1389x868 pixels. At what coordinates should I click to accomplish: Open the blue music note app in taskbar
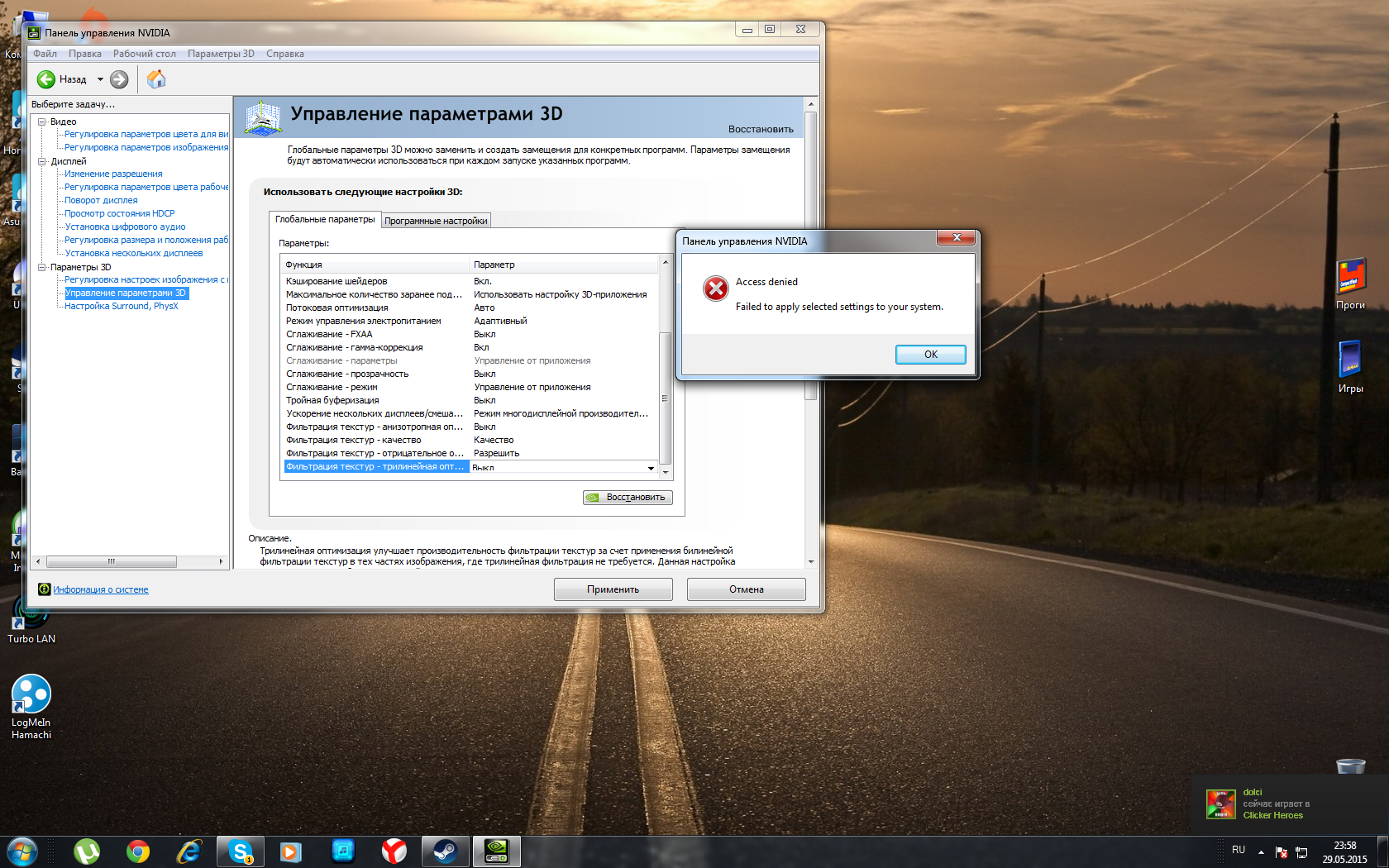pos(342,851)
